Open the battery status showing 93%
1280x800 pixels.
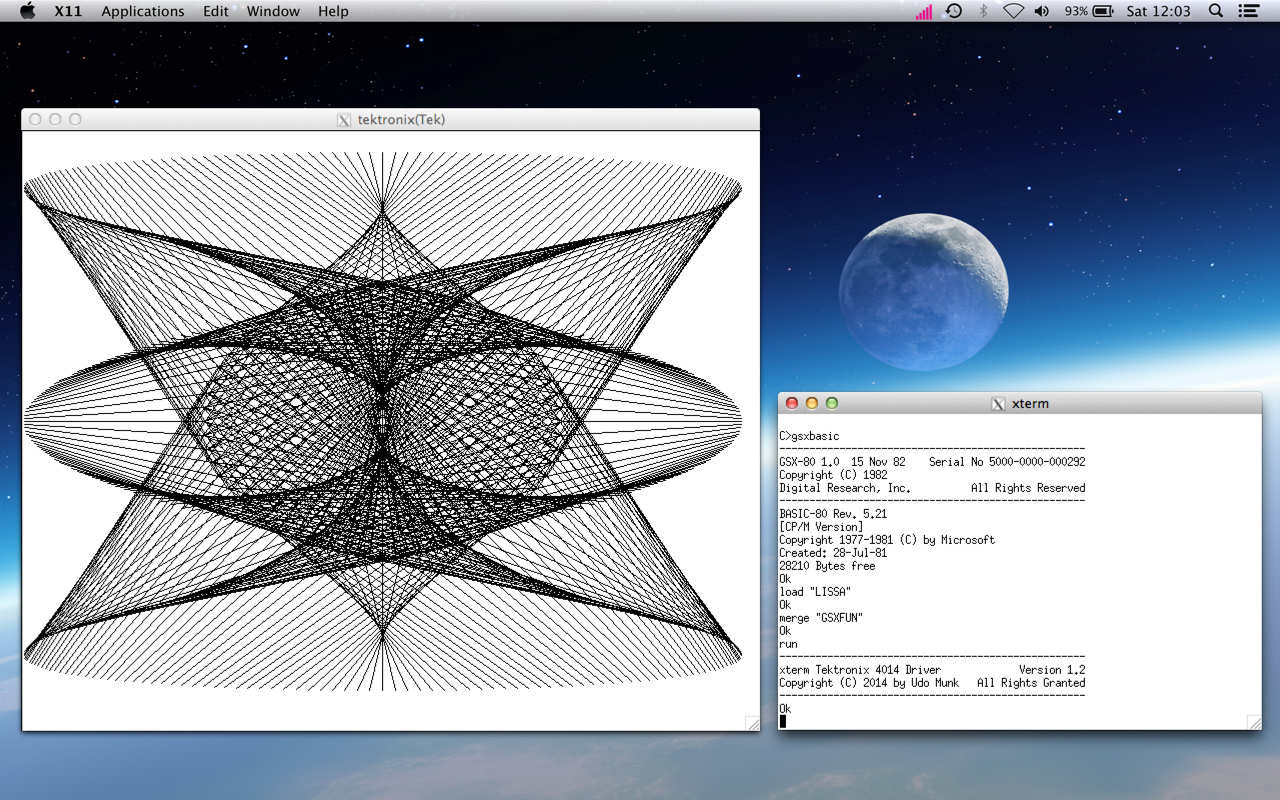1089,11
